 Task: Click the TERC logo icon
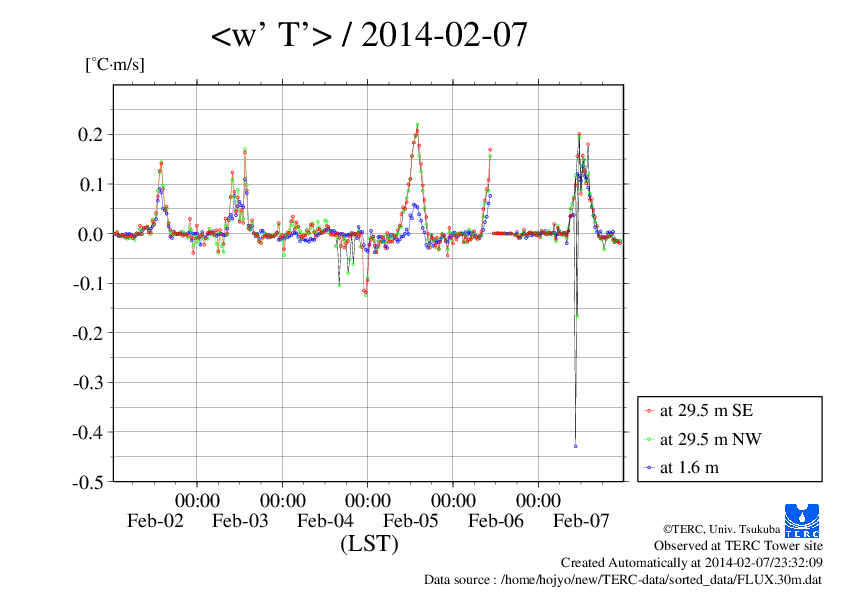click(x=802, y=520)
